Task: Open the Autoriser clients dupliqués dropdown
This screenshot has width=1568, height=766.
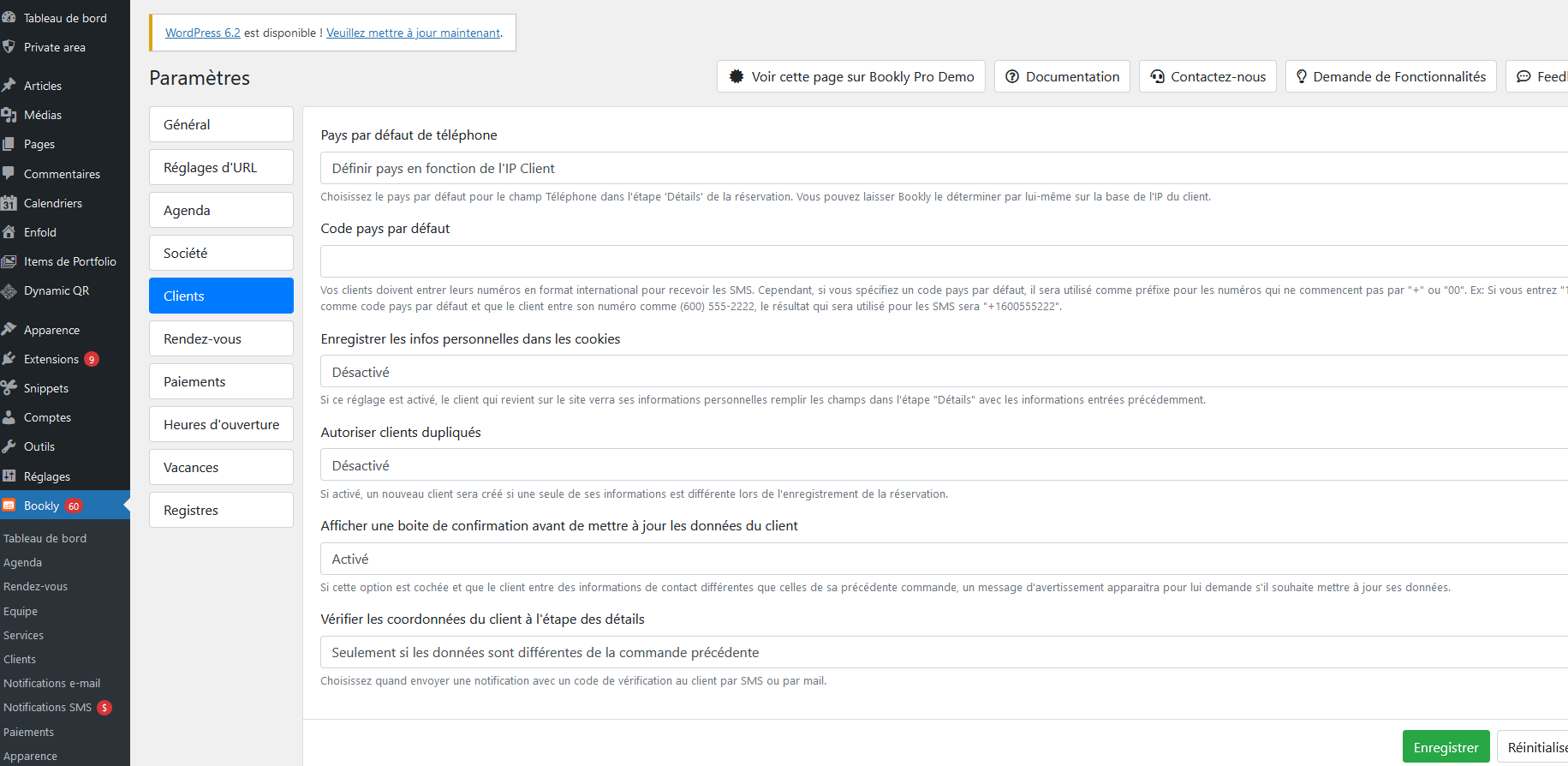Action: pyautogui.click(x=944, y=465)
